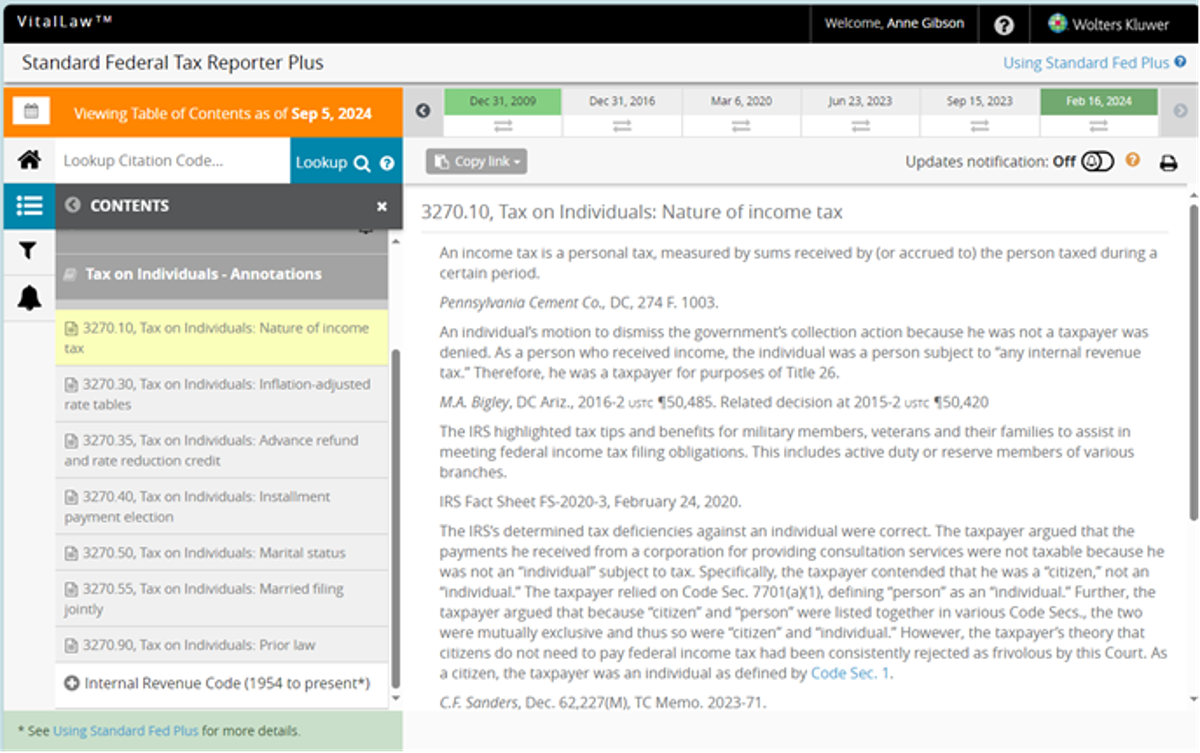Open the help question mark in the header

(x=1004, y=24)
